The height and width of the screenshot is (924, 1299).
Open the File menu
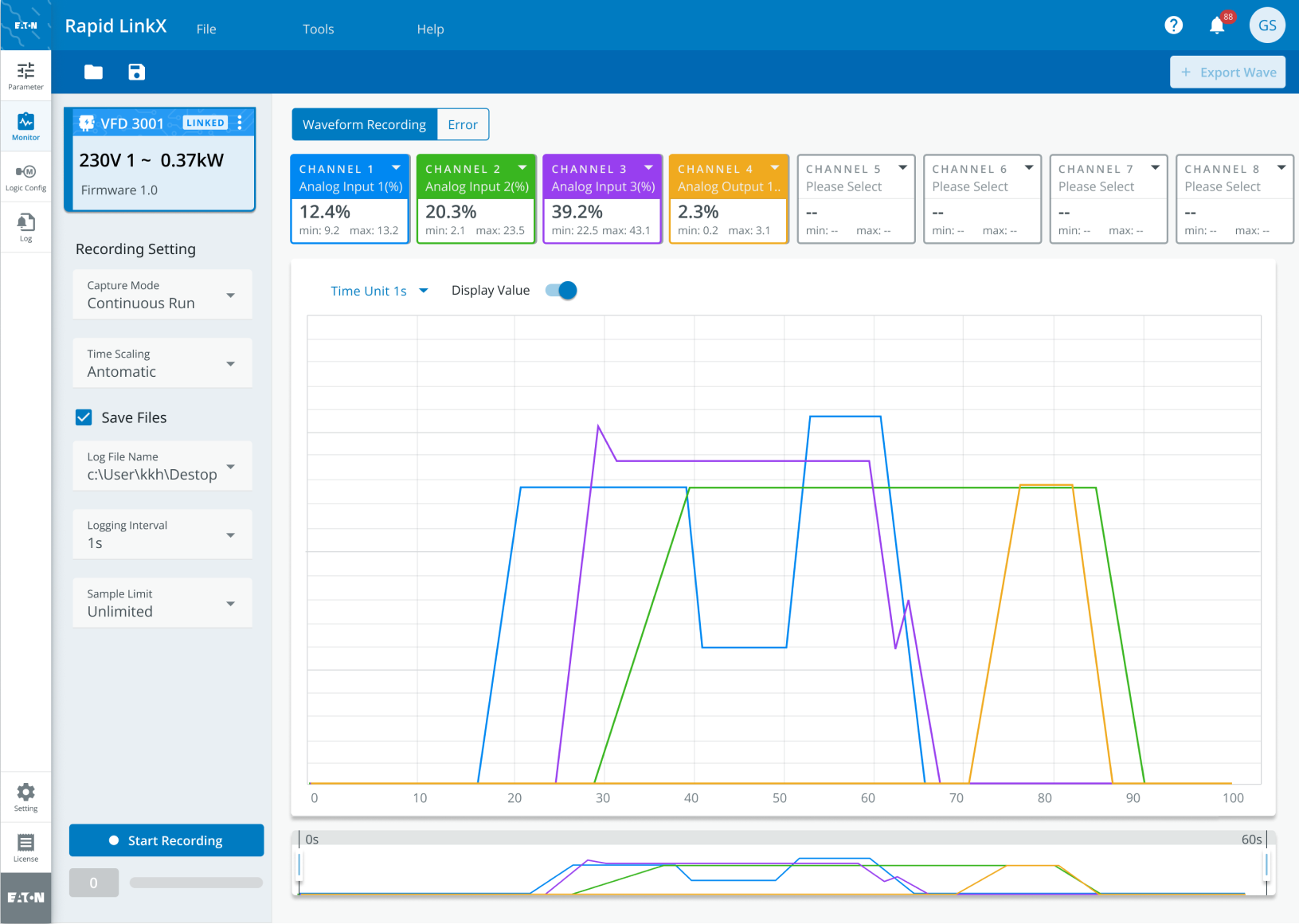coord(206,29)
